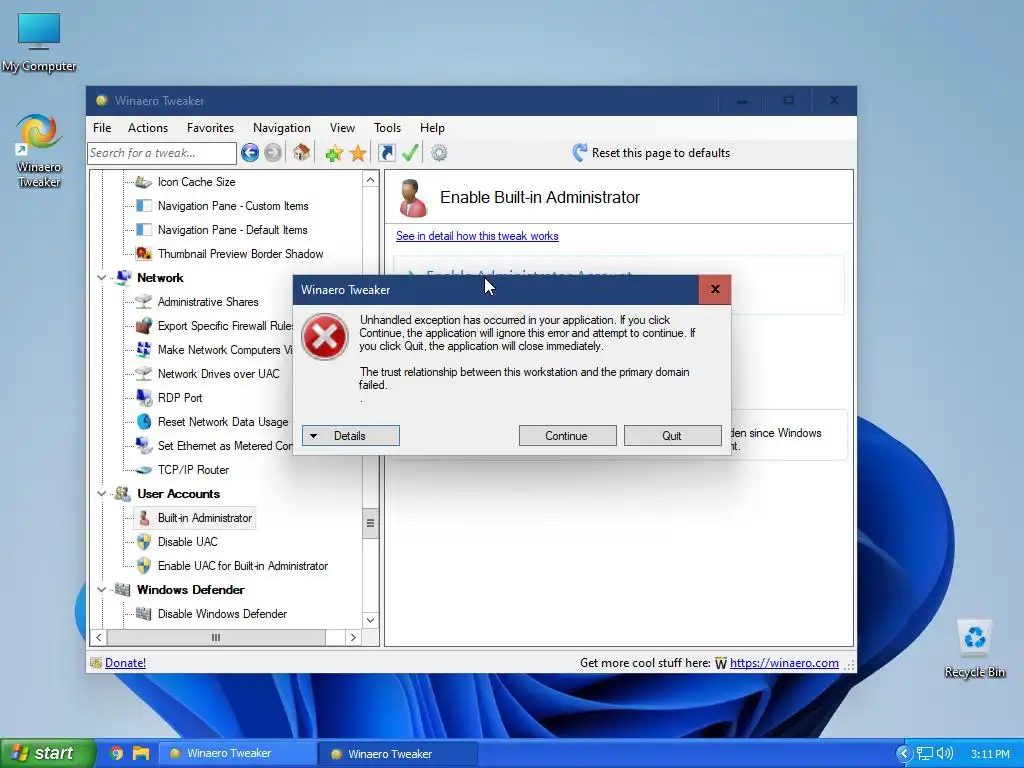1024x768 pixels.
Task: Click Reset this page to defaults
Action: (651, 153)
